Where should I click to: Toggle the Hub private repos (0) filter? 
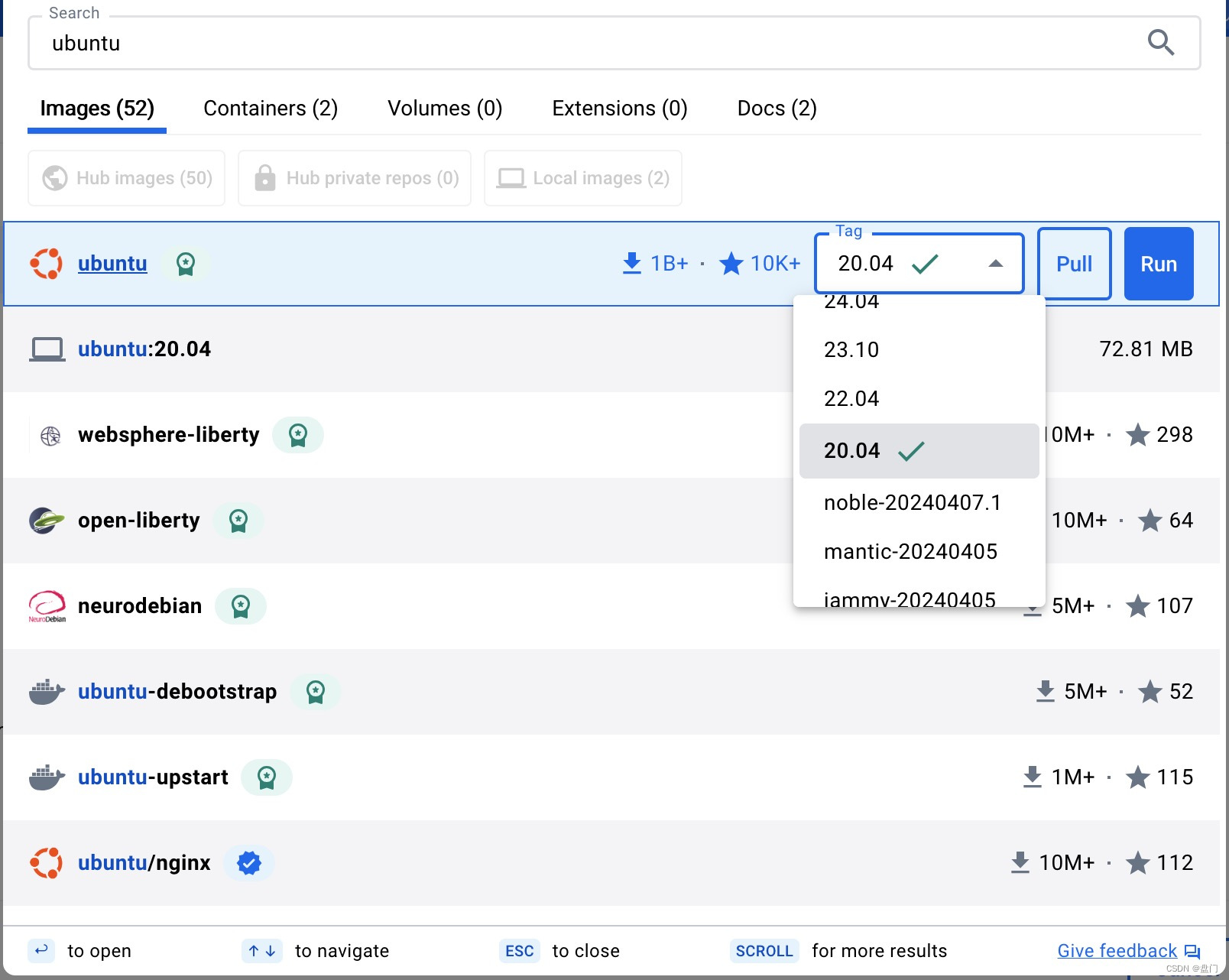click(355, 178)
